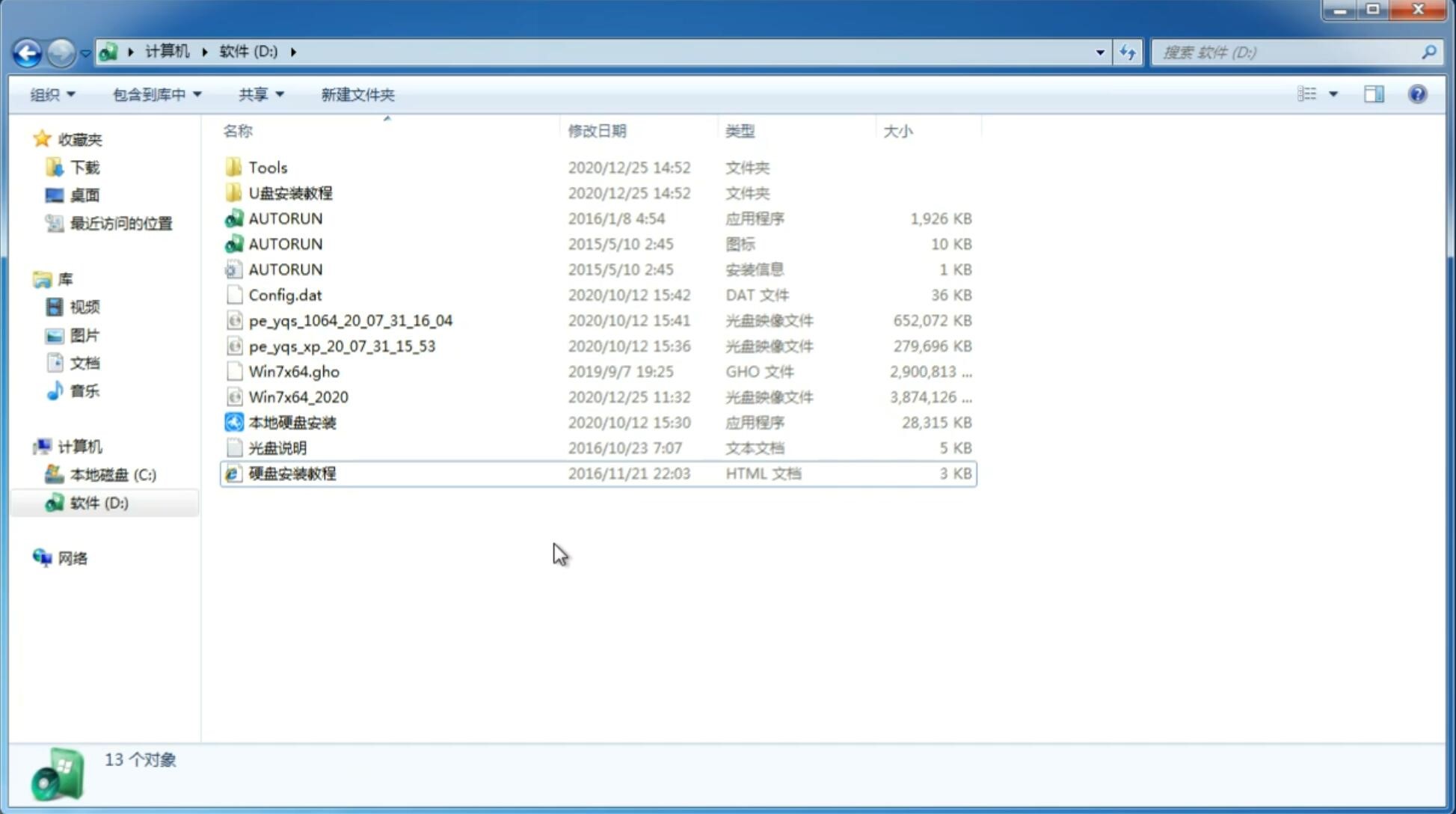This screenshot has width=1456, height=814.
Task: Open the Win7x64.gho backup file
Action: 294,371
